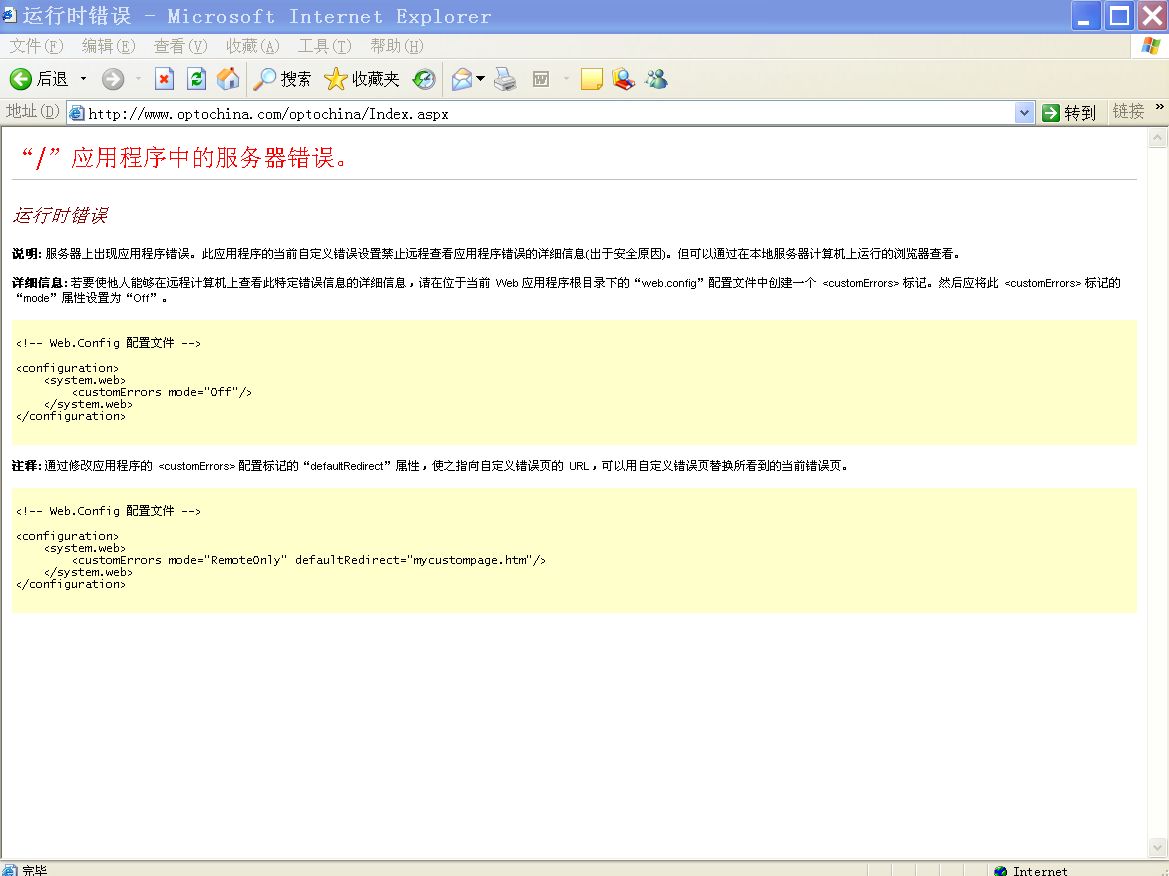
Task: Open the 搜索 search panel
Action: (282, 78)
